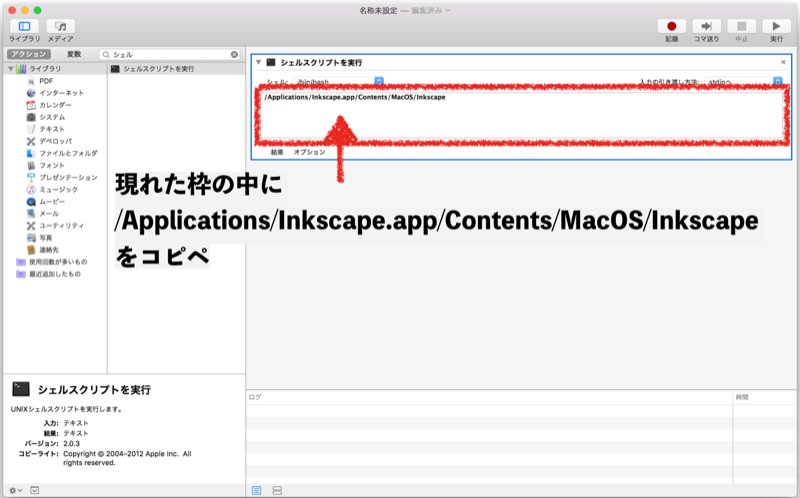Select the メール category
The height and width of the screenshot is (498, 800).
pos(49,213)
